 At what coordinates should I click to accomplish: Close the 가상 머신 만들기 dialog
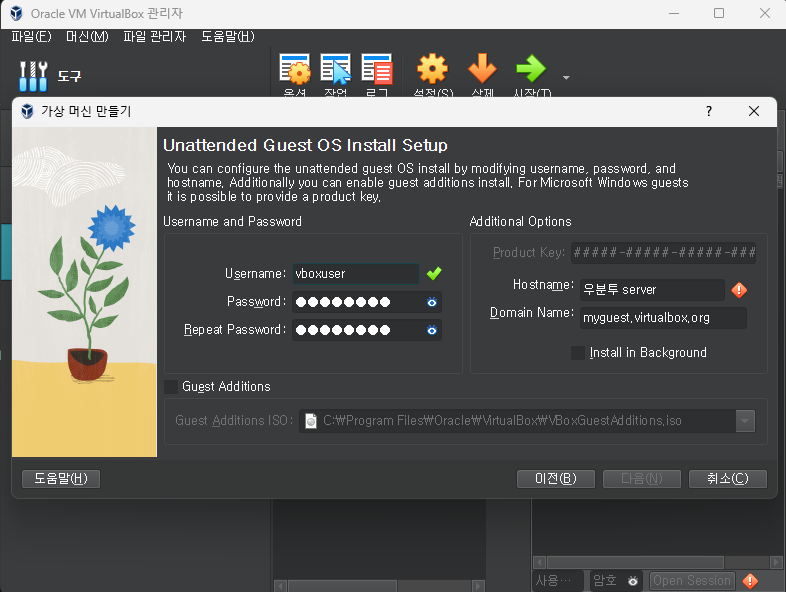point(753,111)
